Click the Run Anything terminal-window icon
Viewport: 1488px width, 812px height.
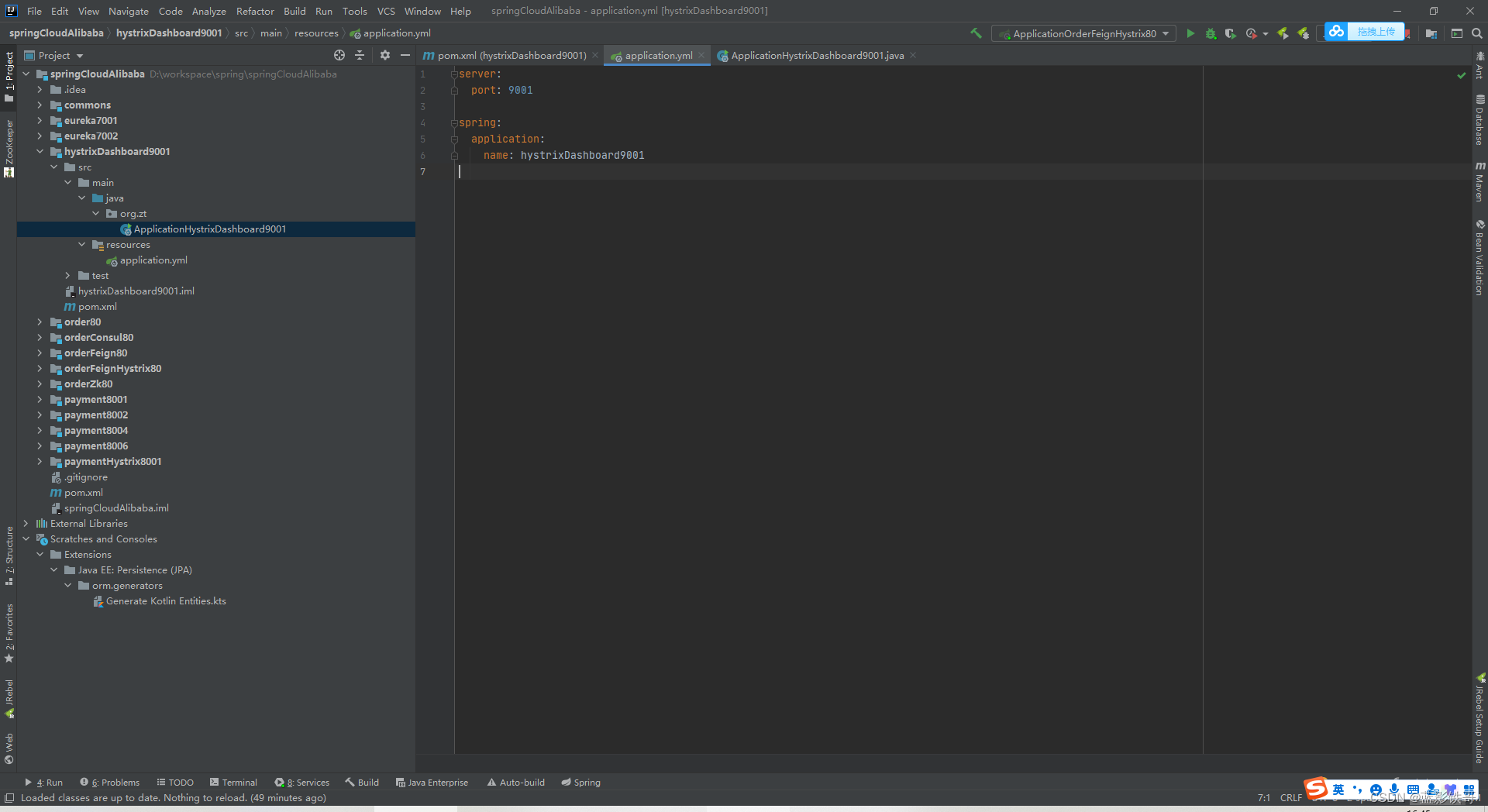point(1457,33)
